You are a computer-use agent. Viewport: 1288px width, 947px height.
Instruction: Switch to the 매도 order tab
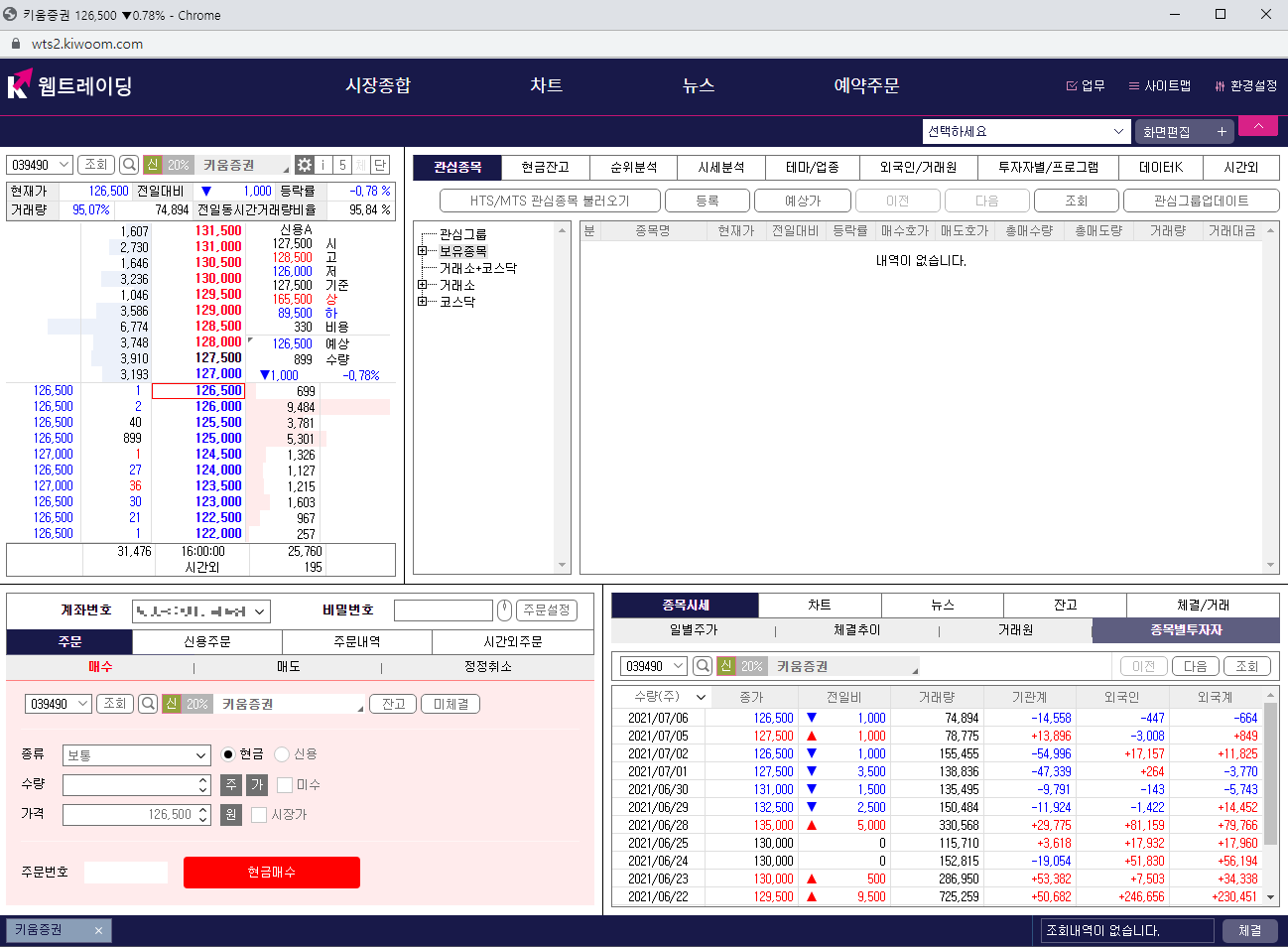(x=288, y=667)
